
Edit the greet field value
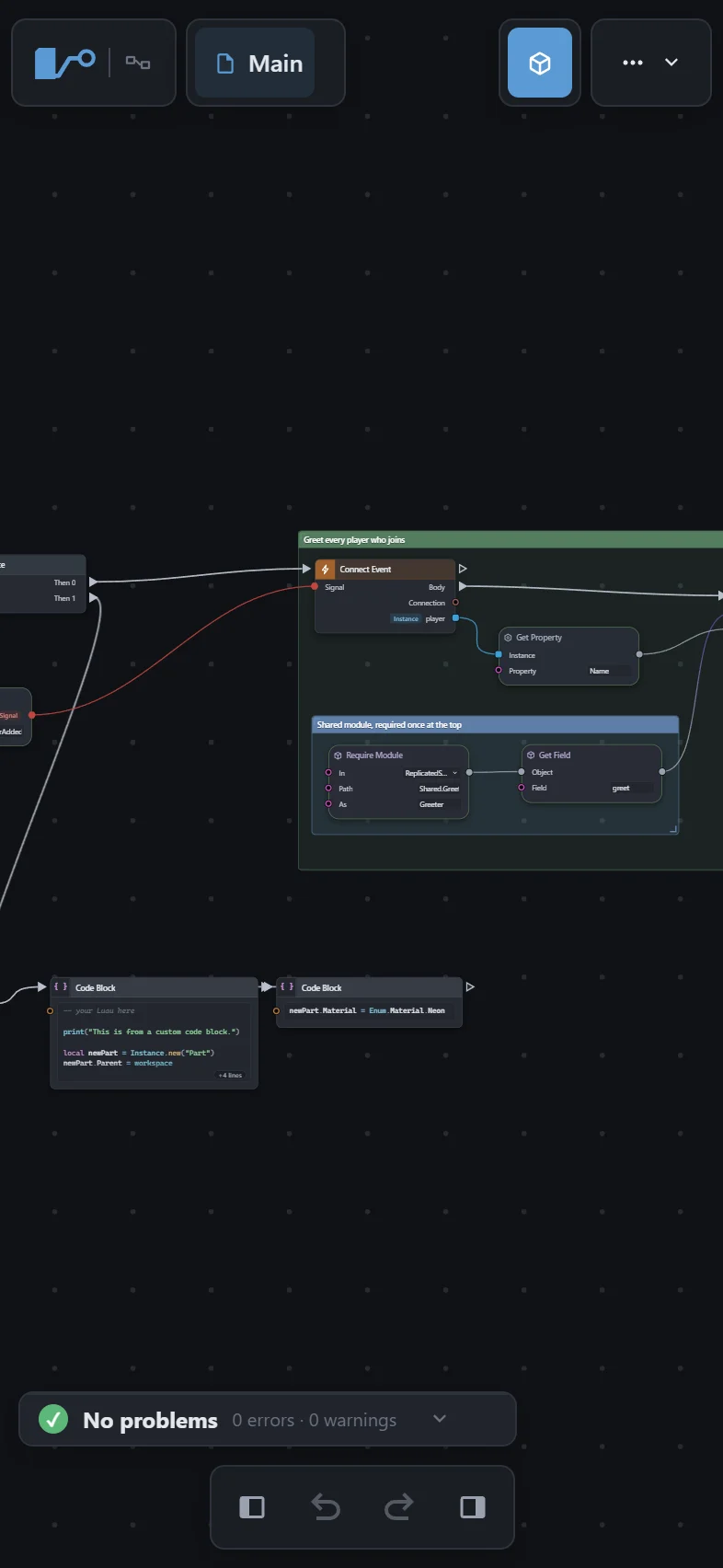click(631, 788)
